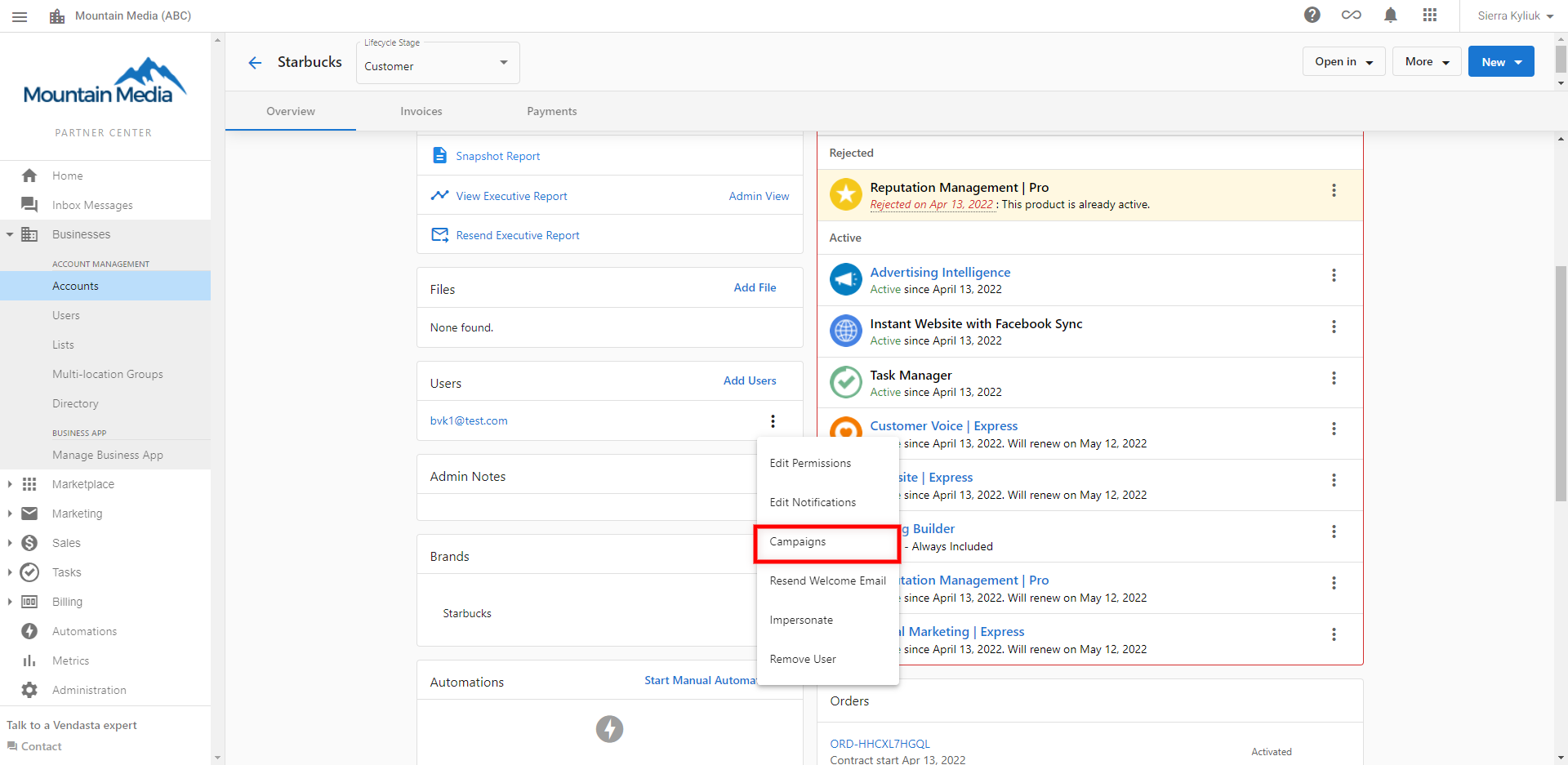Open the apps grid launcher icon
Image resolution: width=1568 pixels, height=765 pixels.
[1430, 15]
